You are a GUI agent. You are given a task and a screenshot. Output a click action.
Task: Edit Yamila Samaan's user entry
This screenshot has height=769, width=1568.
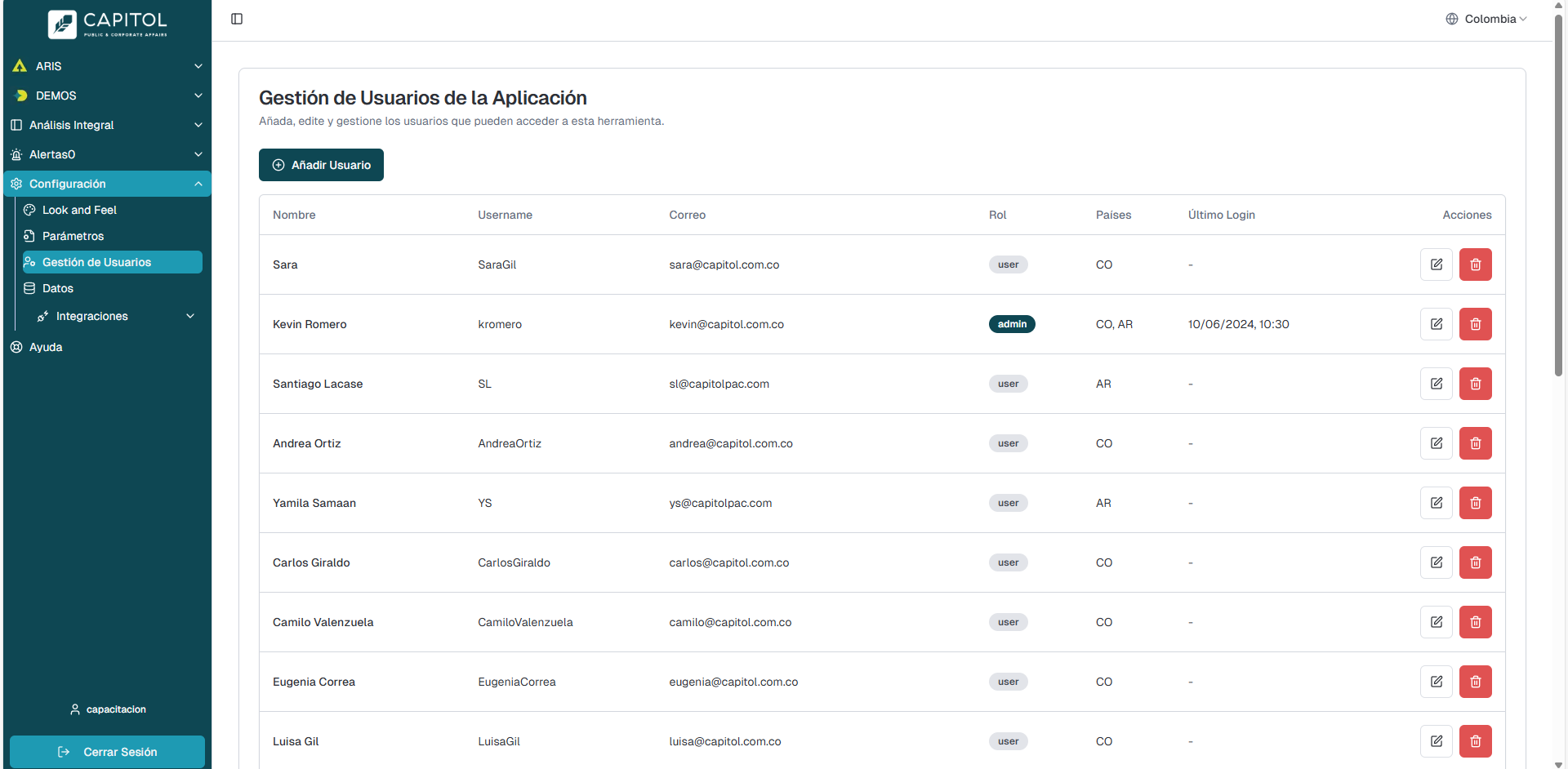1436,503
